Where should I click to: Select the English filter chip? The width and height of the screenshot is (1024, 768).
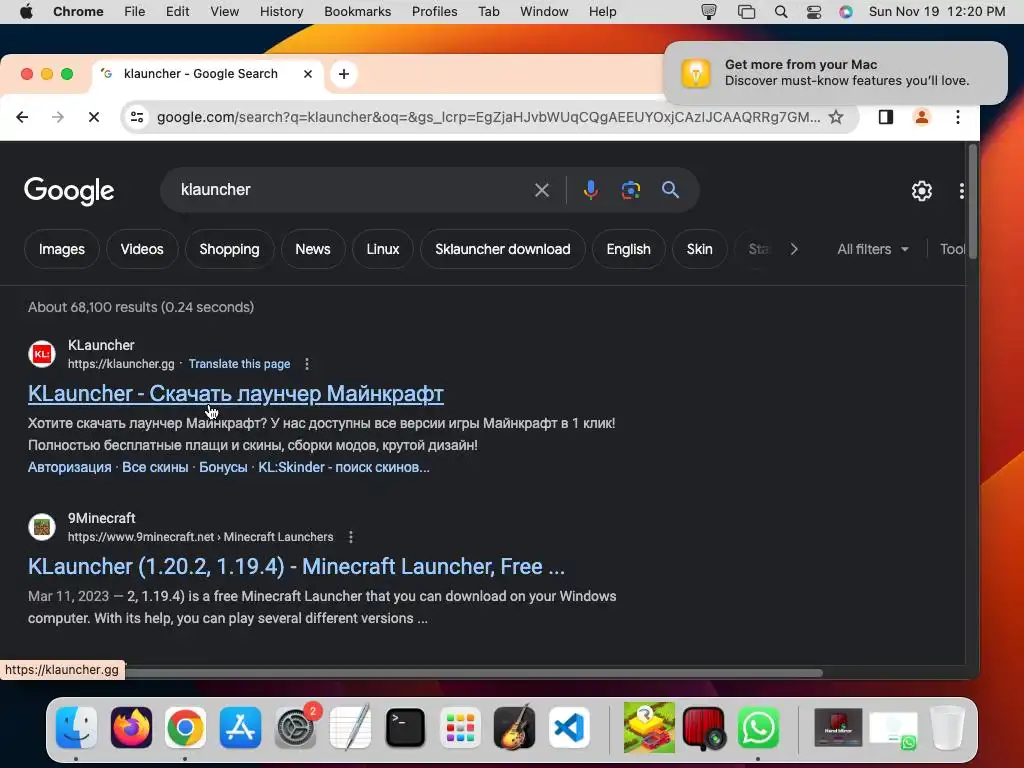point(628,249)
